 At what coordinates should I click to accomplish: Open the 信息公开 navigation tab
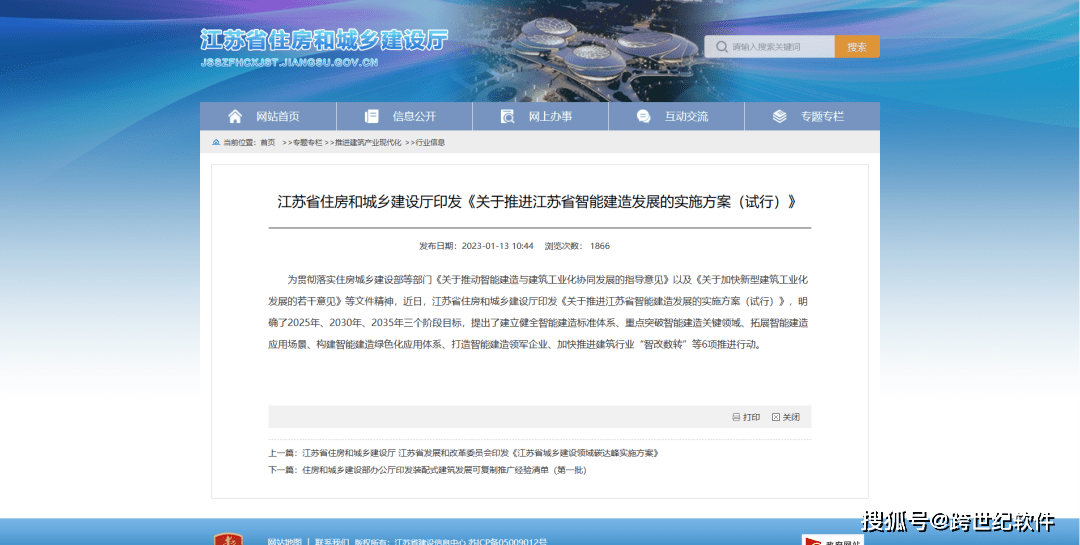(x=404, y=116)
